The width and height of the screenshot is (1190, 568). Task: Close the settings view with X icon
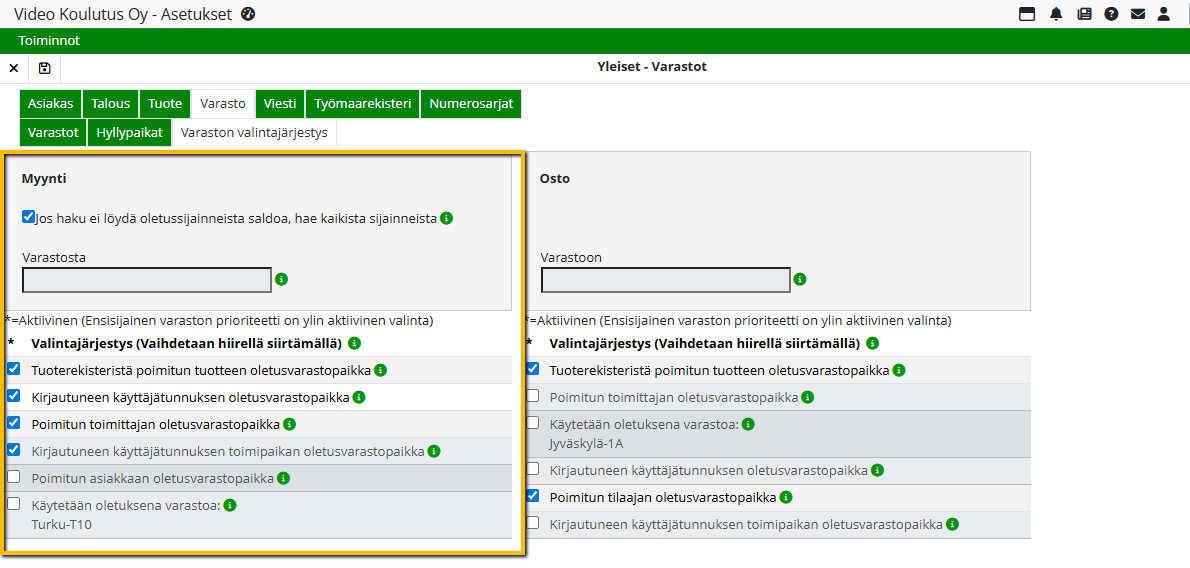[x=14, y=68]
